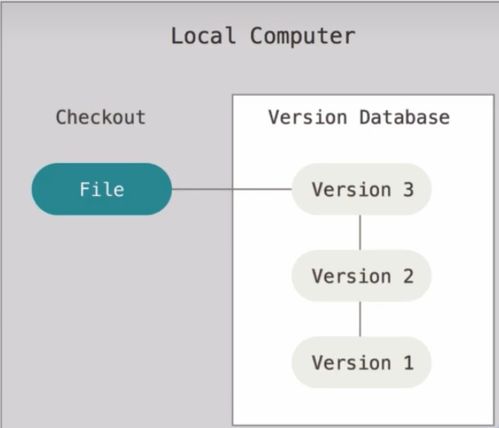
Task: Select the Version 1 node
Action: [x=361, y=362]
